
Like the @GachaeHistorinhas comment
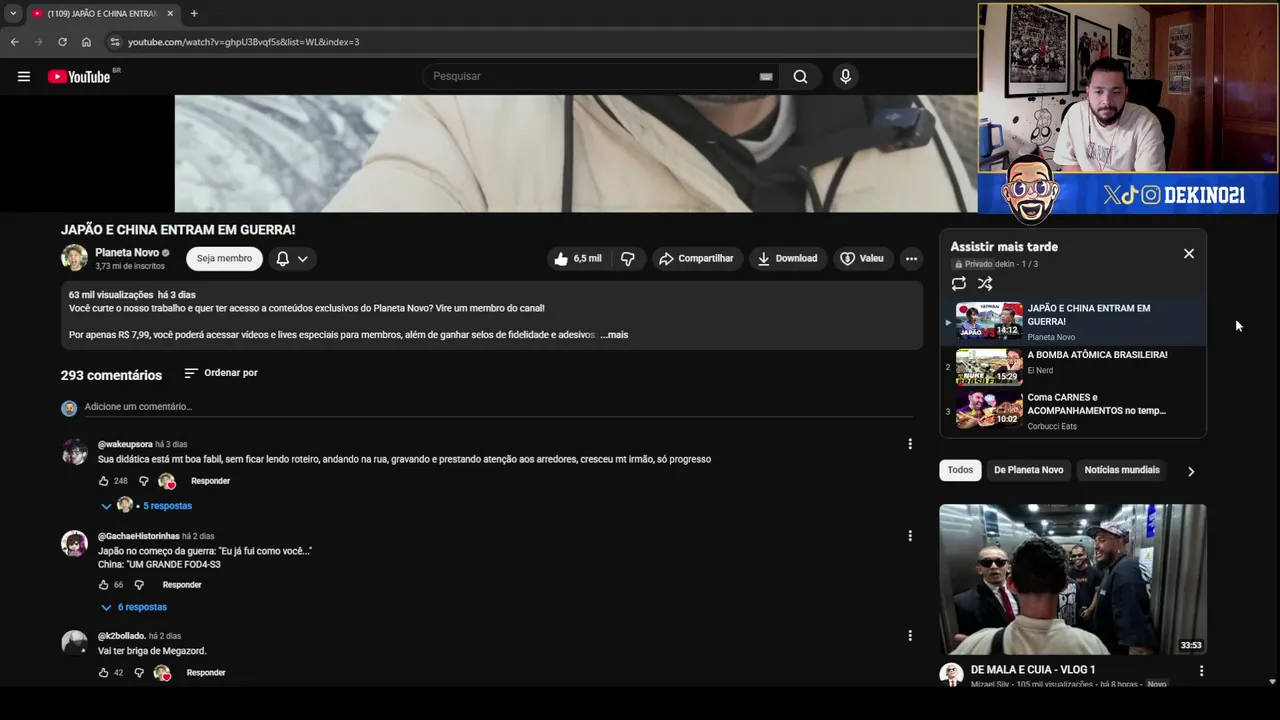click(x=103, y=585)
